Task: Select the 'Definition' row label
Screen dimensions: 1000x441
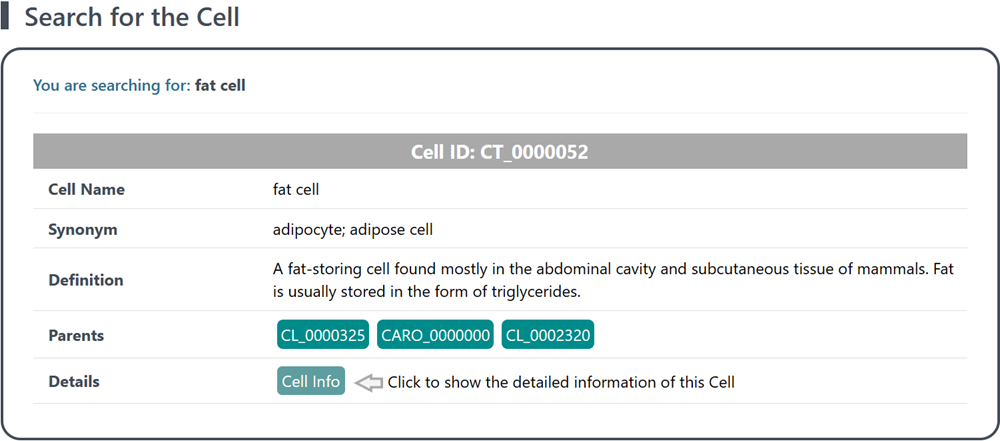Action: point(86,280)
